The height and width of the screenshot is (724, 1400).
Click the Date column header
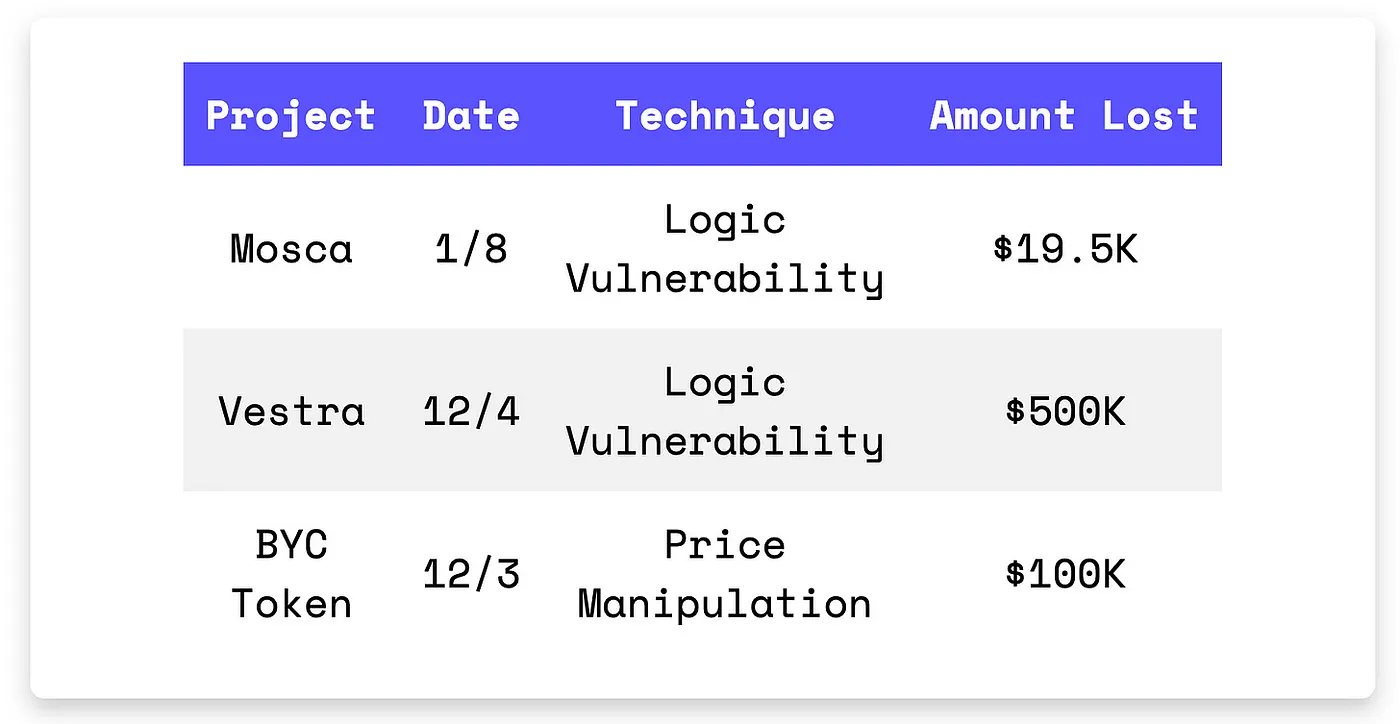pyautogui.click(x=471, y=116)
